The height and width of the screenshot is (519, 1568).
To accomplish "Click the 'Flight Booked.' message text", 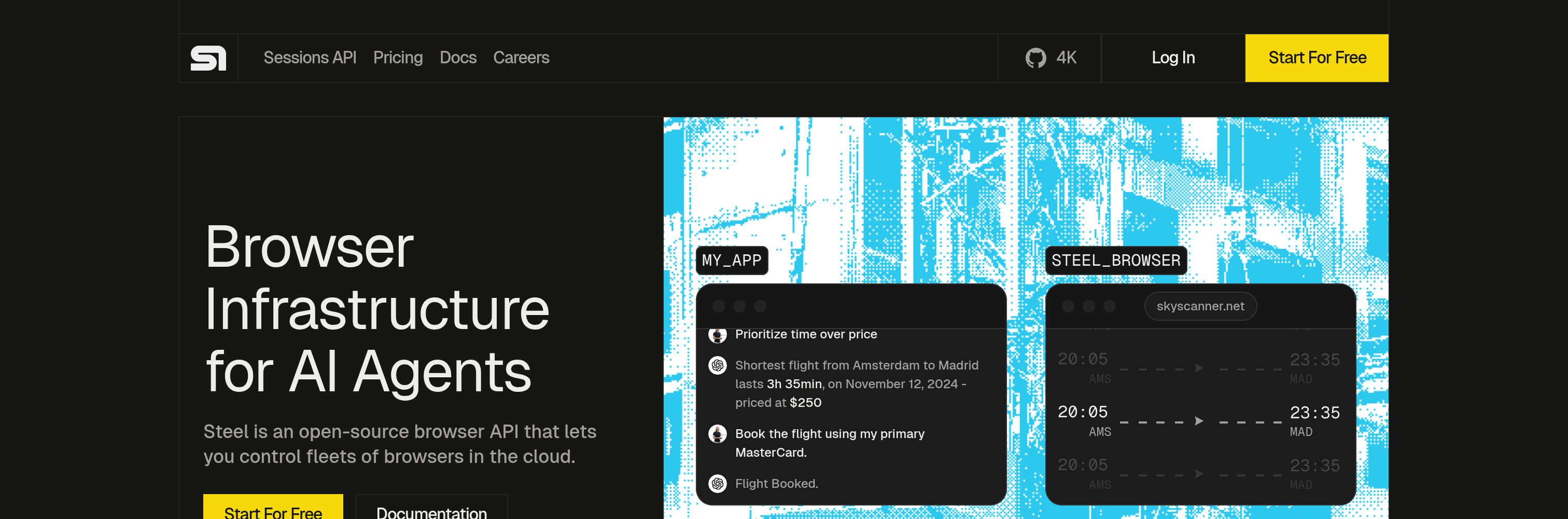I will (776, 484).
